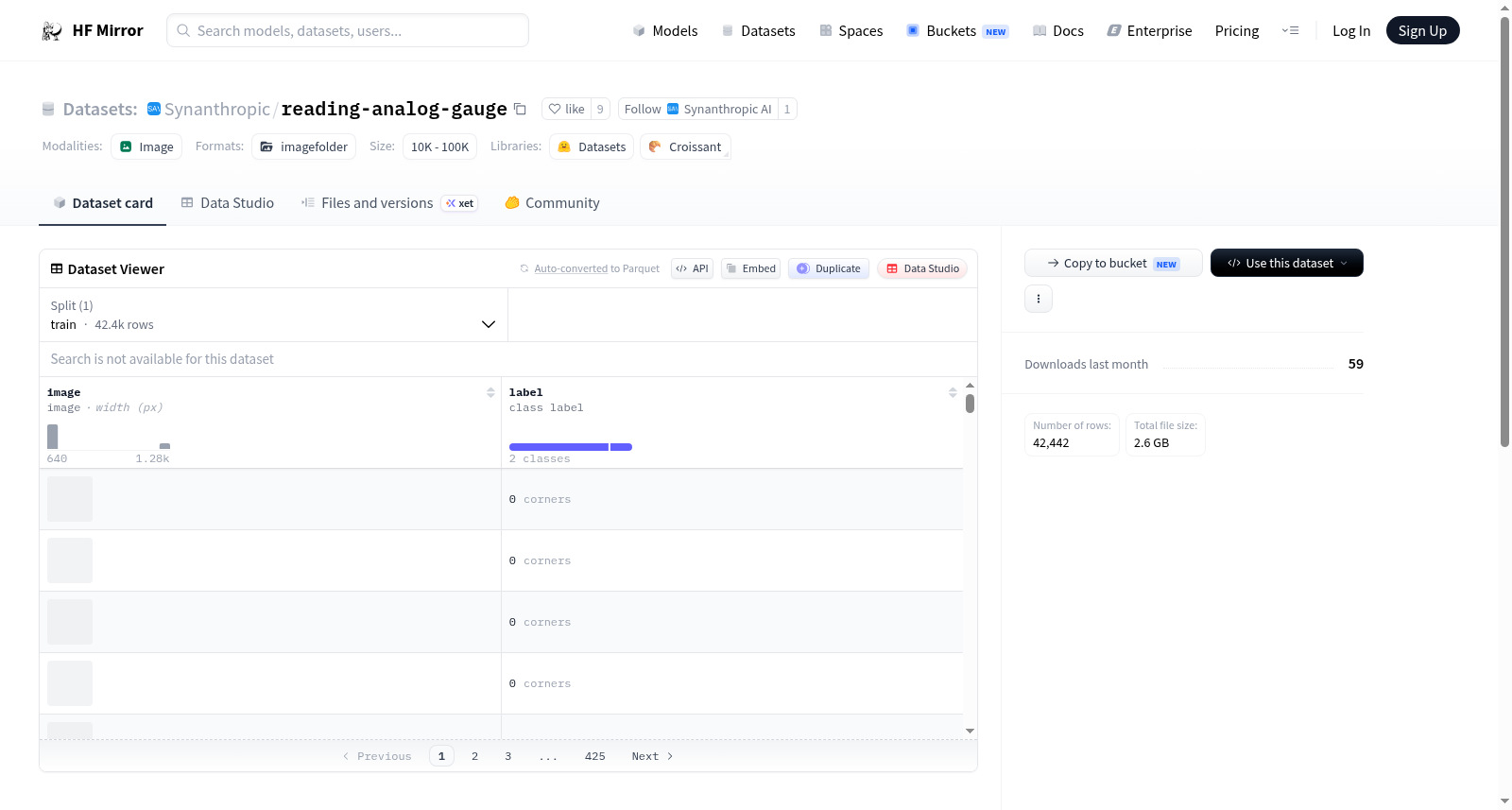This screenshot has height=810, width=1512.
Task: Click the image width histogram bar at 640
Action: point(52,437)
